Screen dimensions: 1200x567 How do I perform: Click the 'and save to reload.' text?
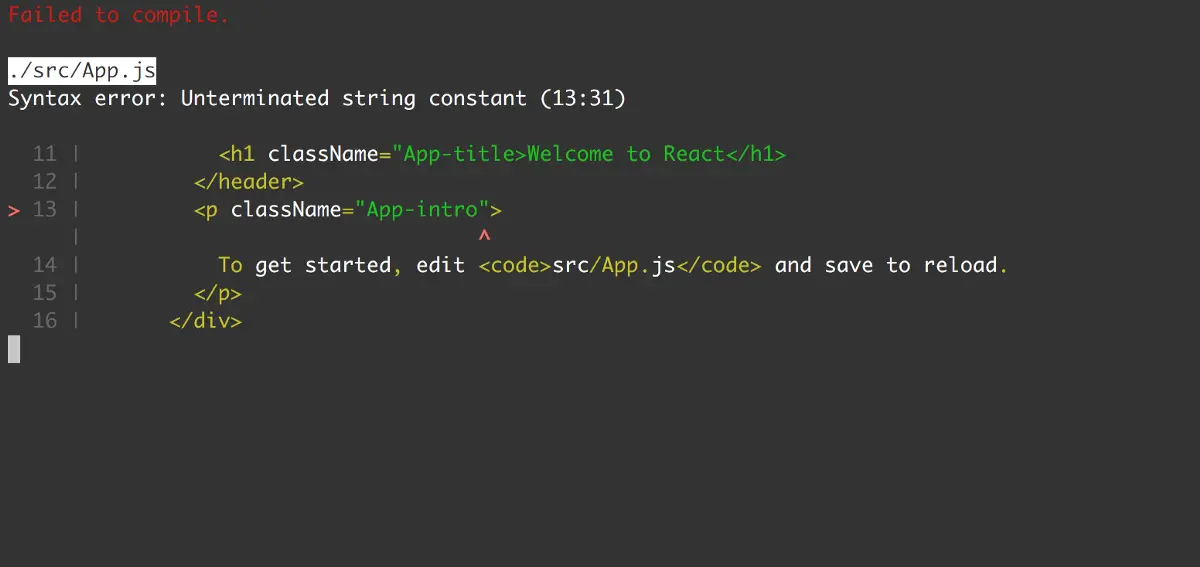[891, 265]
